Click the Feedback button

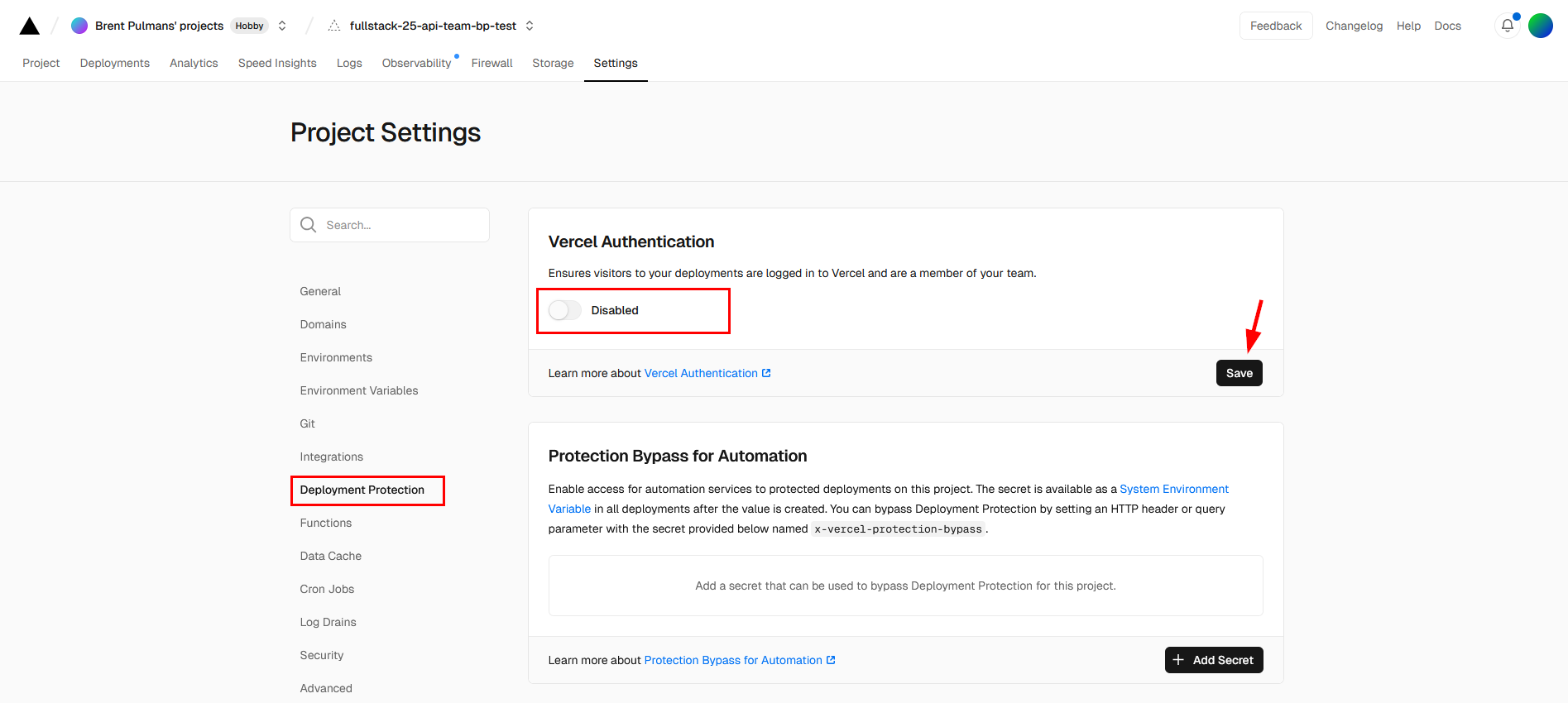pos(1276,26)
